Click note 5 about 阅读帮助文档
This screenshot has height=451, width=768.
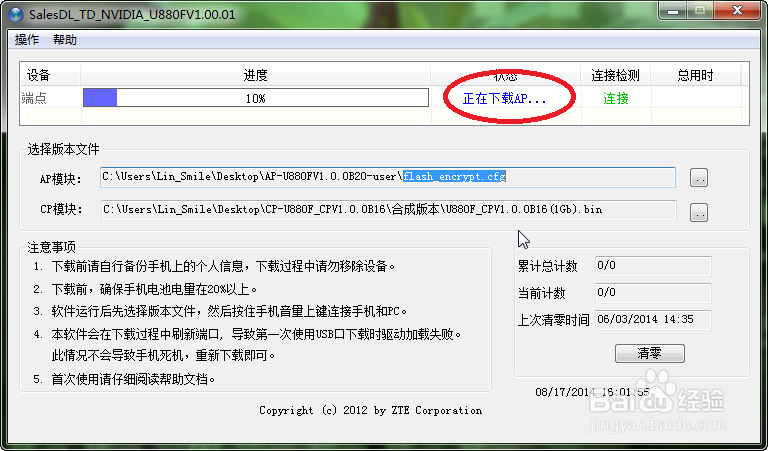coord(124,379)
